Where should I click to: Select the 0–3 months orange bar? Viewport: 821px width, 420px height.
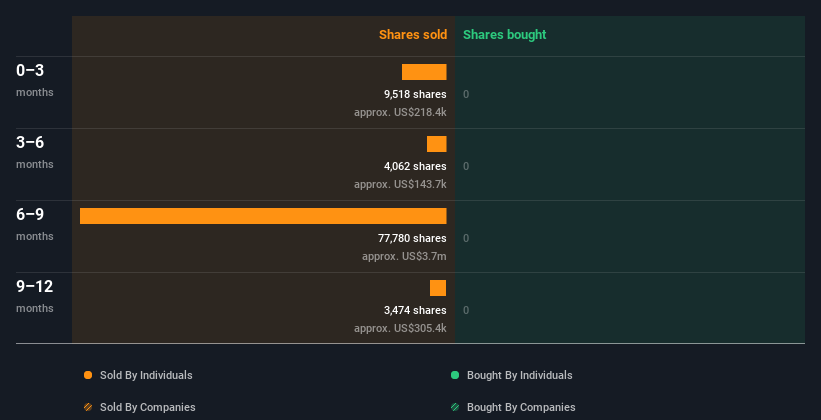click(424, 72)
